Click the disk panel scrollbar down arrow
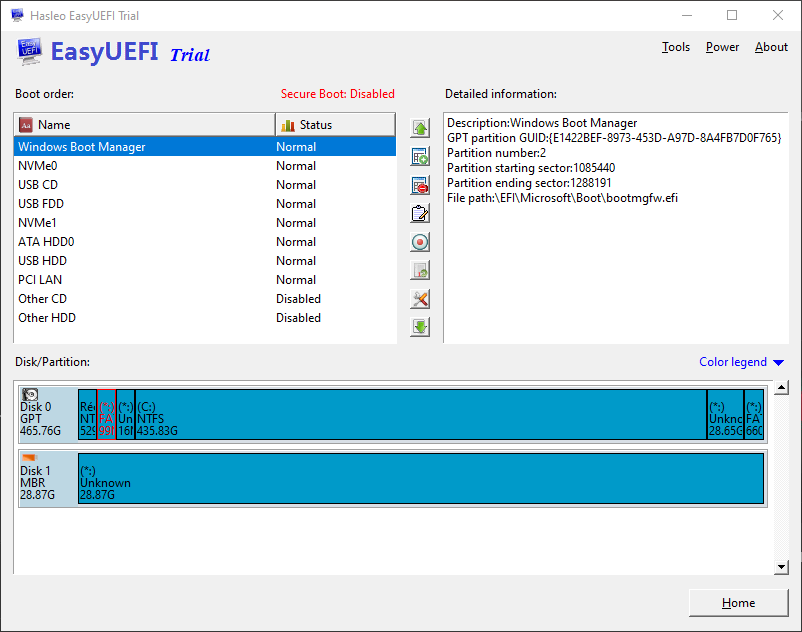This screenshot has width=802, height=632. (x=782, y=567)
